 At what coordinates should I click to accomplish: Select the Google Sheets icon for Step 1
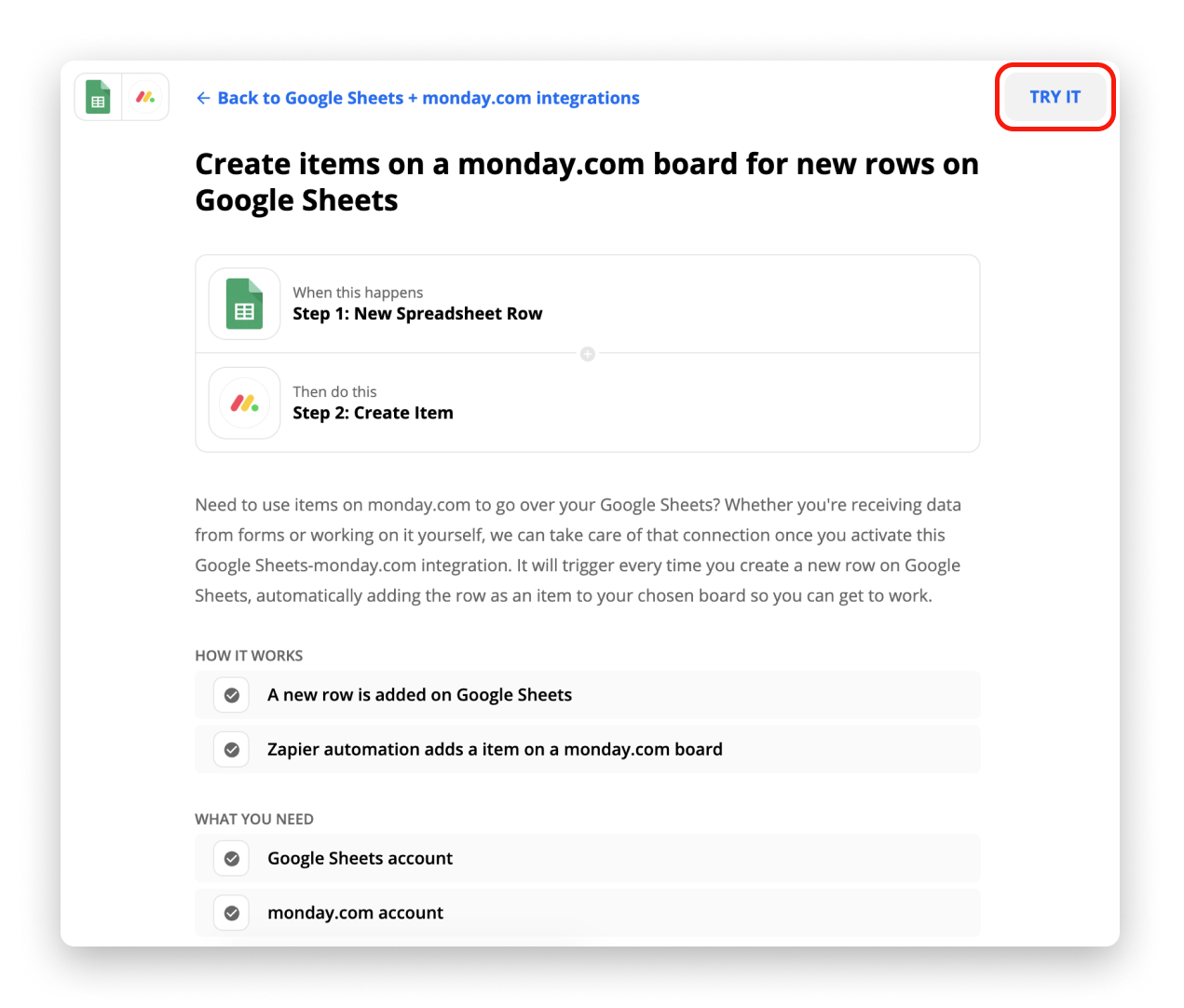[245, 304]
